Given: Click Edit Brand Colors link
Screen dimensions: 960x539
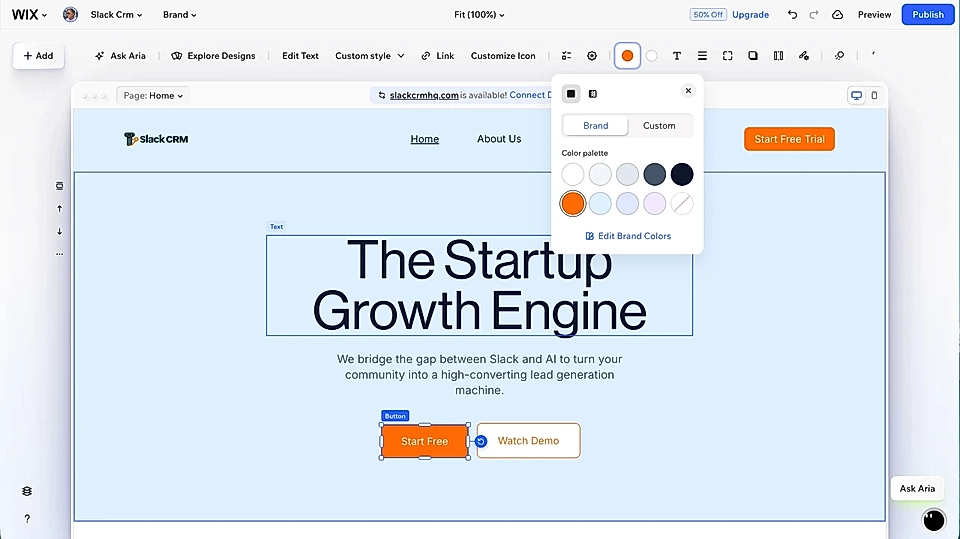Looking at the screenshot, I should 628,236.
